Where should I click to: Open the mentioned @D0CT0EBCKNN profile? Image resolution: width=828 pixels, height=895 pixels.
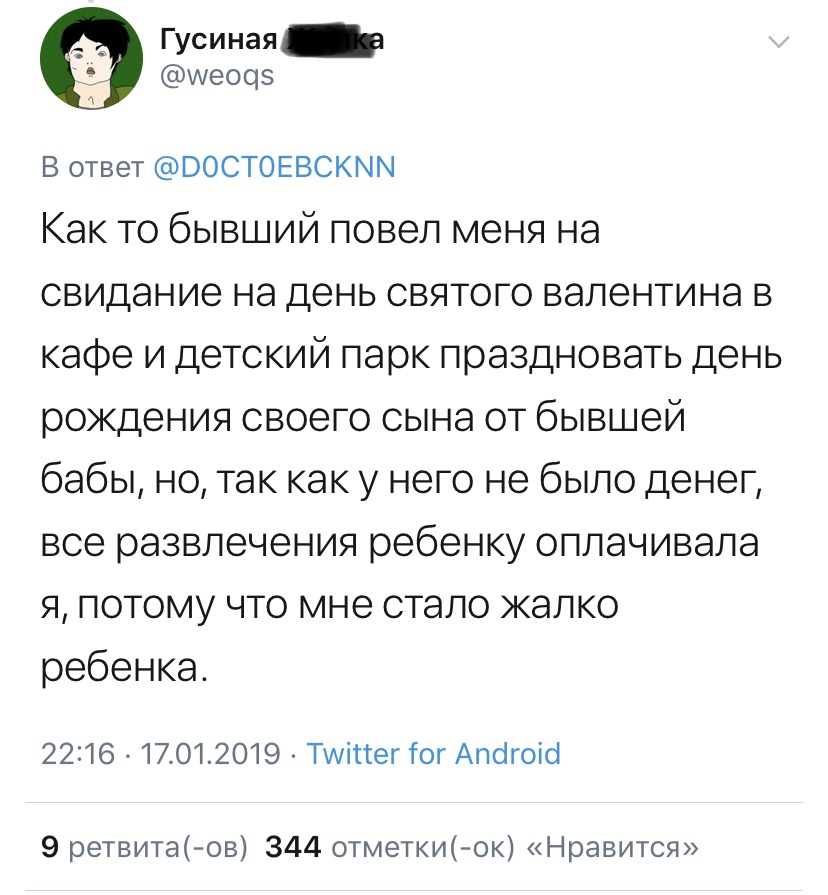274,167
